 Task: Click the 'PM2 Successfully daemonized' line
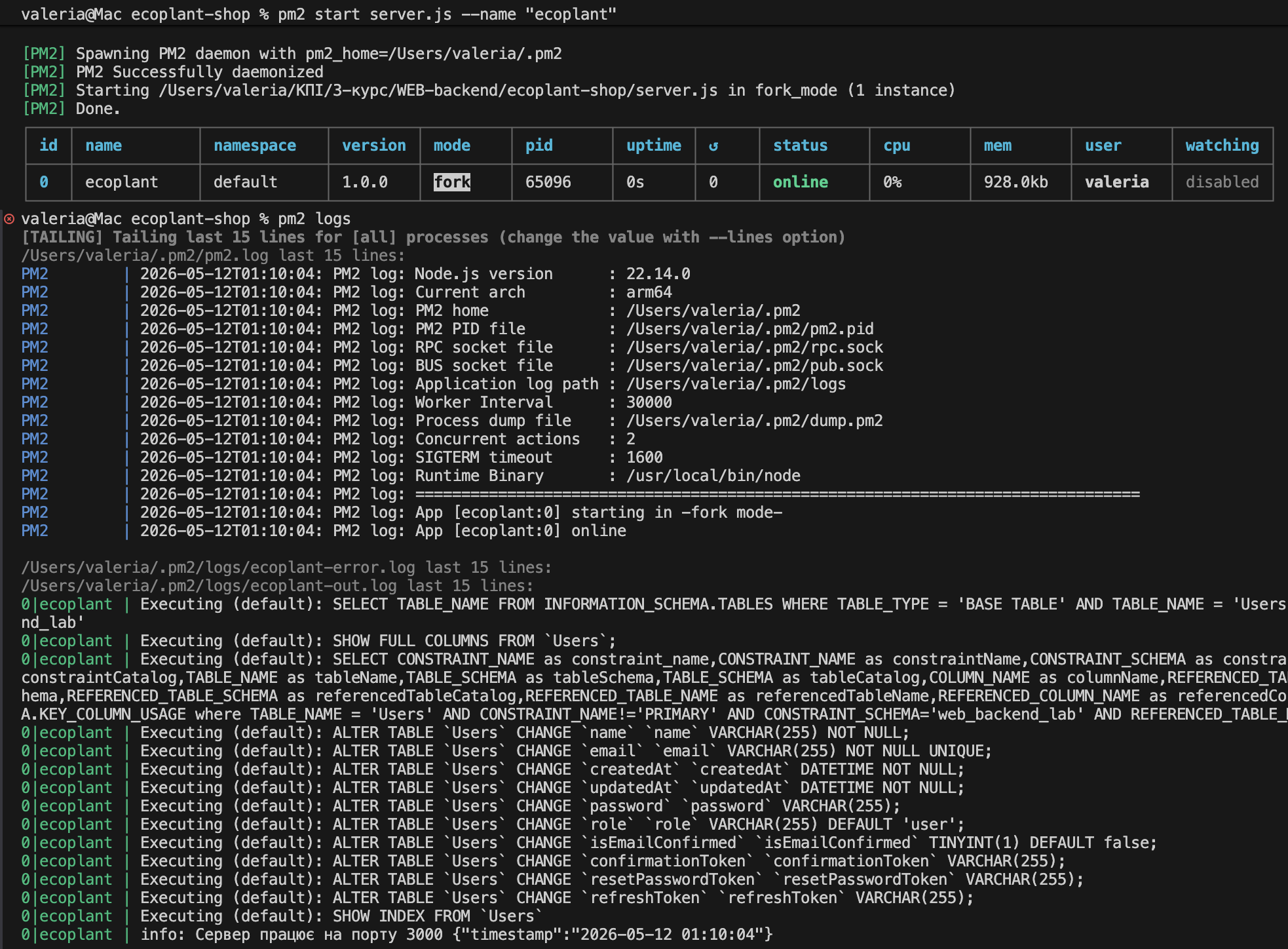pos(173,72)
